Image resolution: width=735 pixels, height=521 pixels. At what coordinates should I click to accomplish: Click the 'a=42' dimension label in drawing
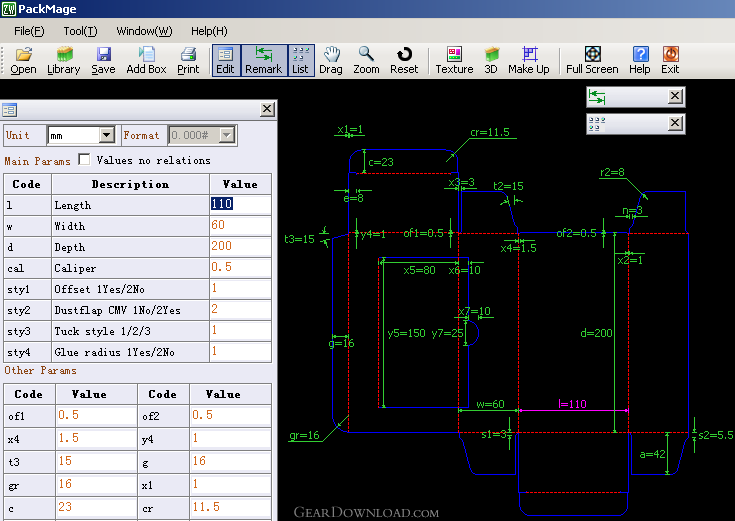click(652, 454)
